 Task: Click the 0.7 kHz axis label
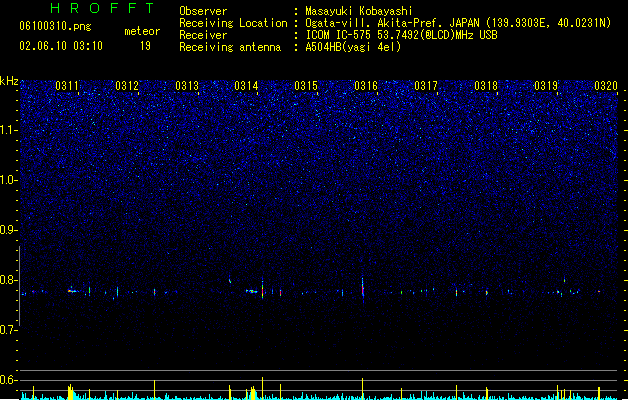tap(9, 330)
